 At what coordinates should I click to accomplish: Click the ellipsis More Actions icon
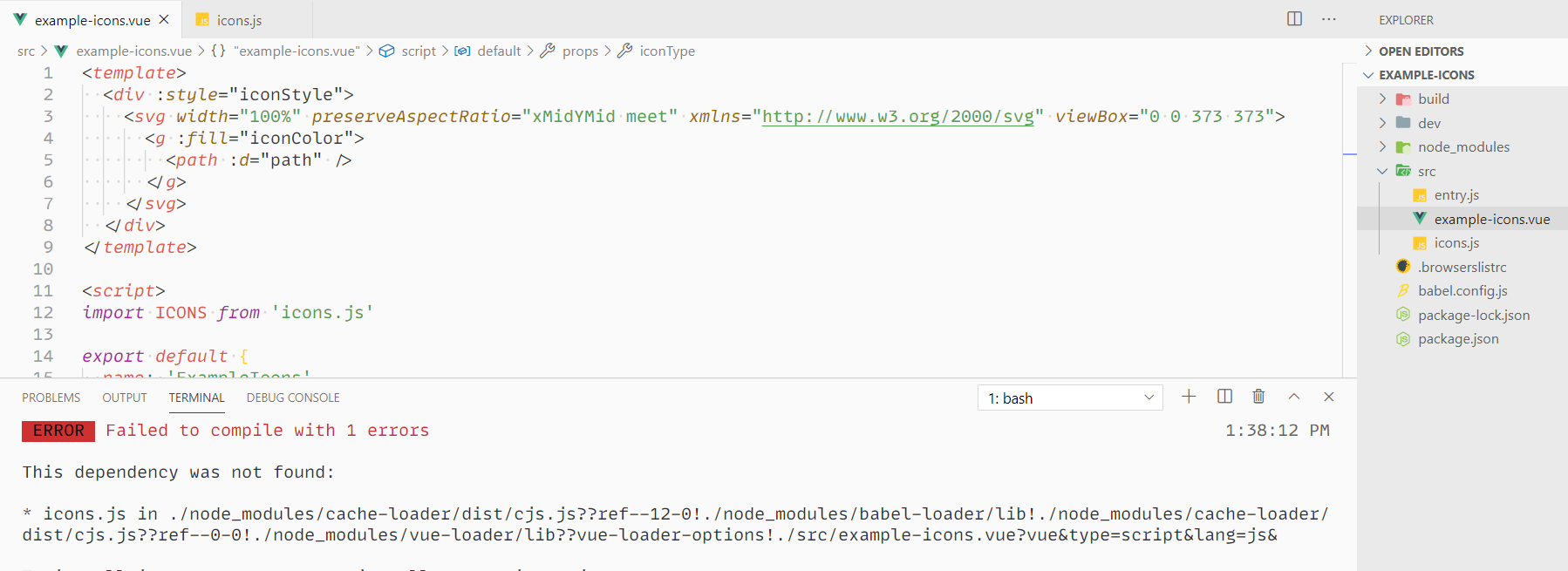[1328, 18]
